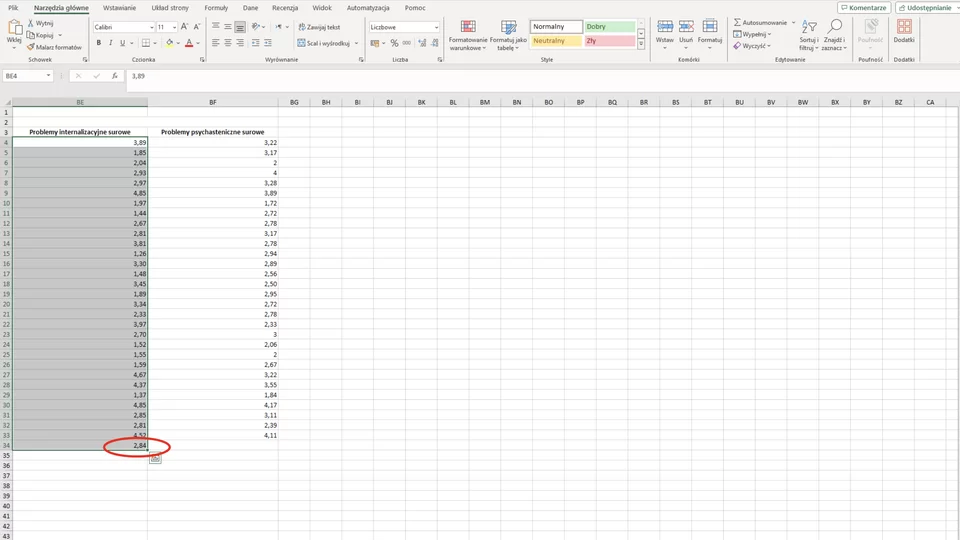Click Scal i wyśrodkuj merge button

[324, 43]
